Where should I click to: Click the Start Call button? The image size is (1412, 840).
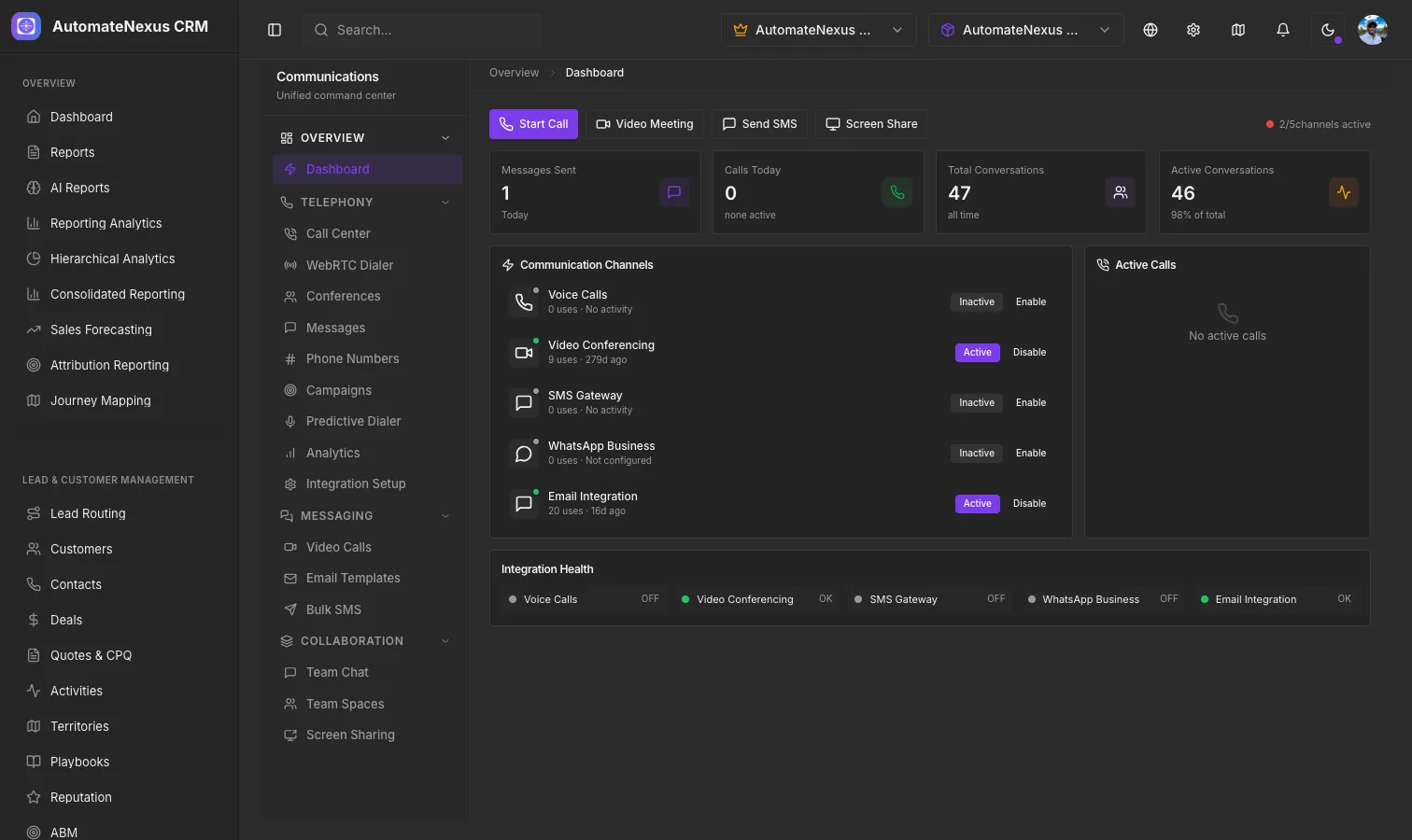click(533, 124)
